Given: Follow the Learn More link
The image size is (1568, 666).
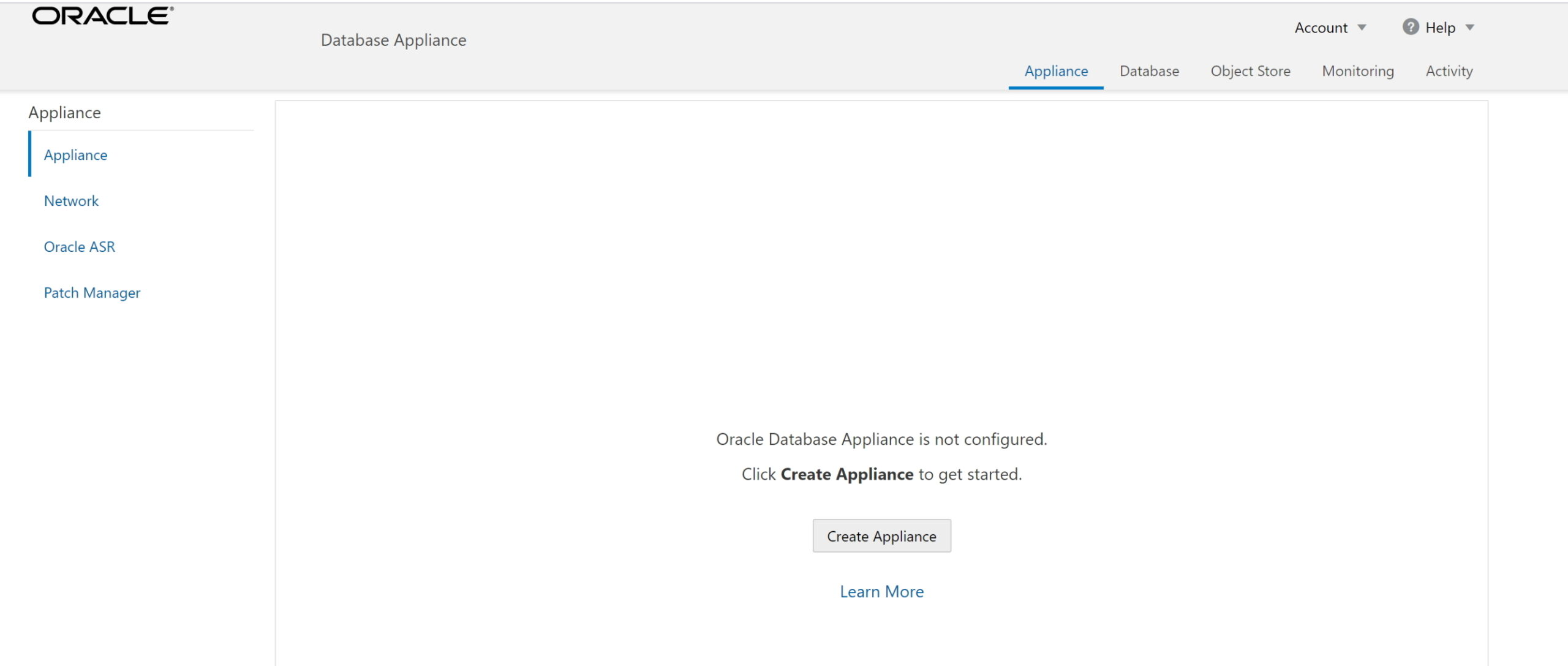Looking at the screenshot, I should (881, 591).
